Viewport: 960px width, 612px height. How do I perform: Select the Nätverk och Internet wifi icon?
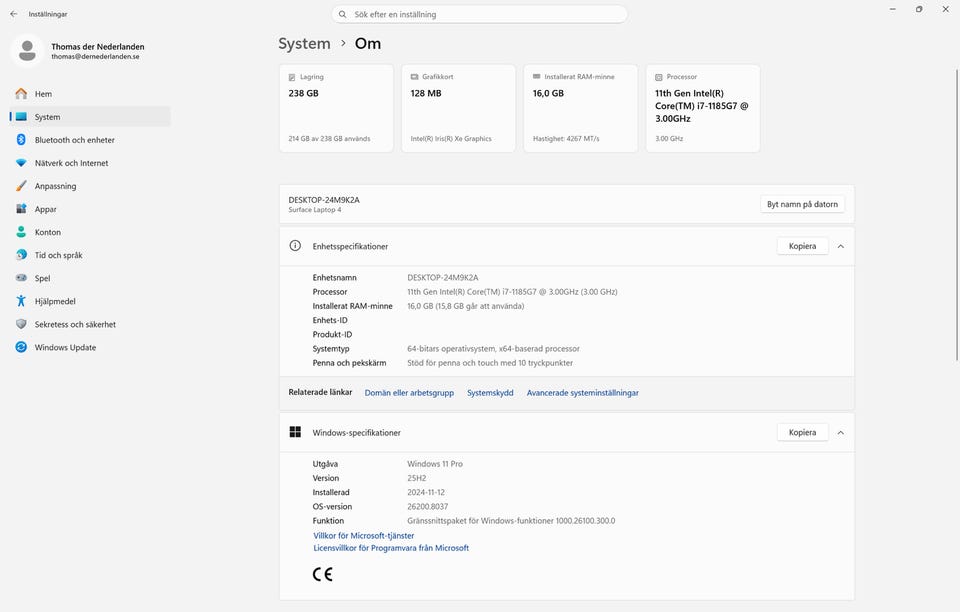tap(21, 163)
